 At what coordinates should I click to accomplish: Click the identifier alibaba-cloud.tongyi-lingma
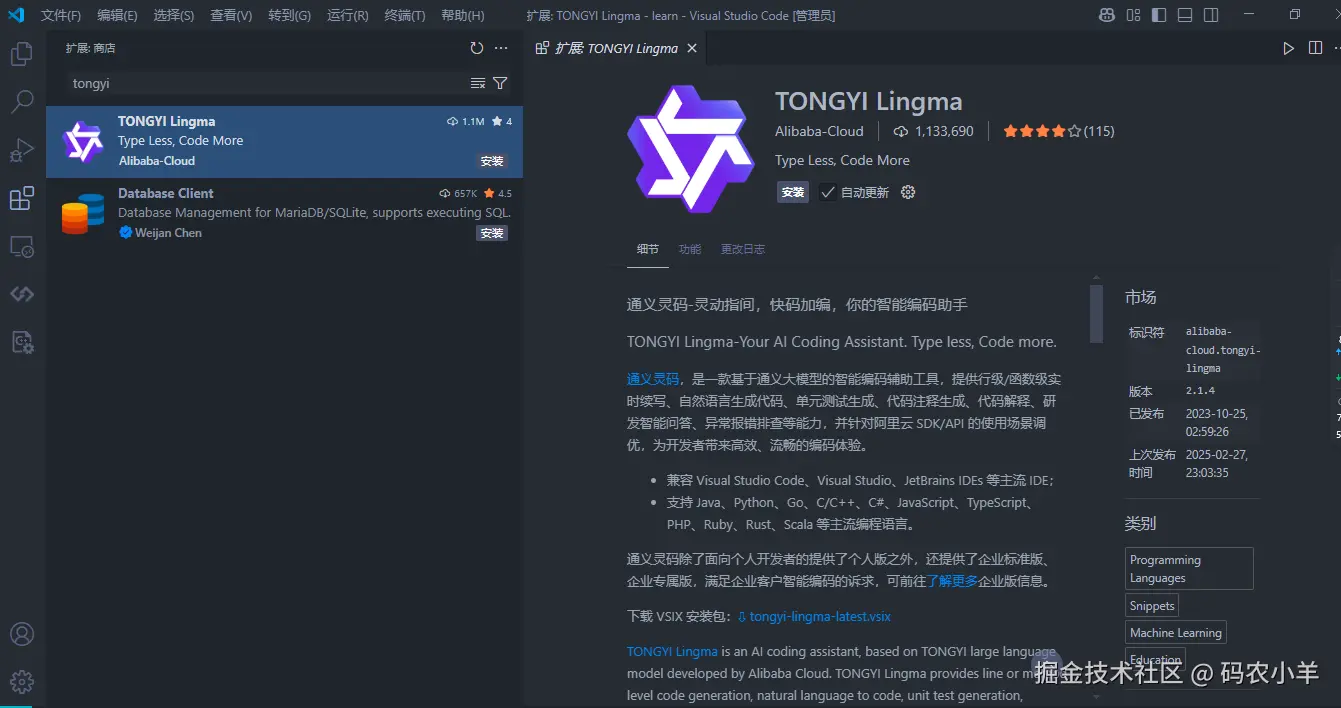click(1223, 350)
